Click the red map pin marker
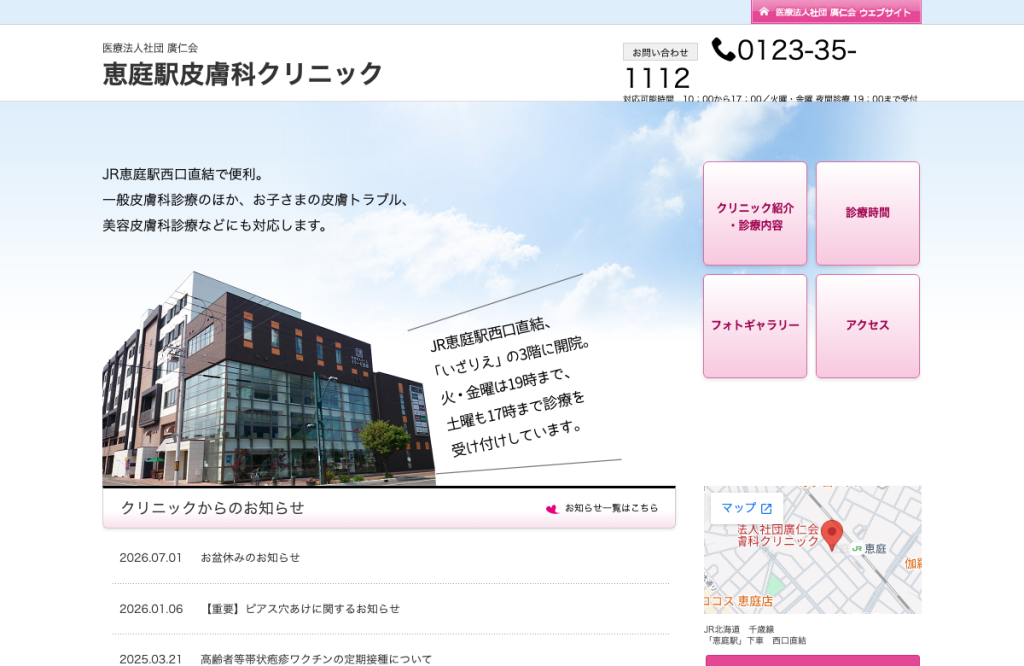Viewport: 1024px width, 666px height. click(x=831, y=535)
